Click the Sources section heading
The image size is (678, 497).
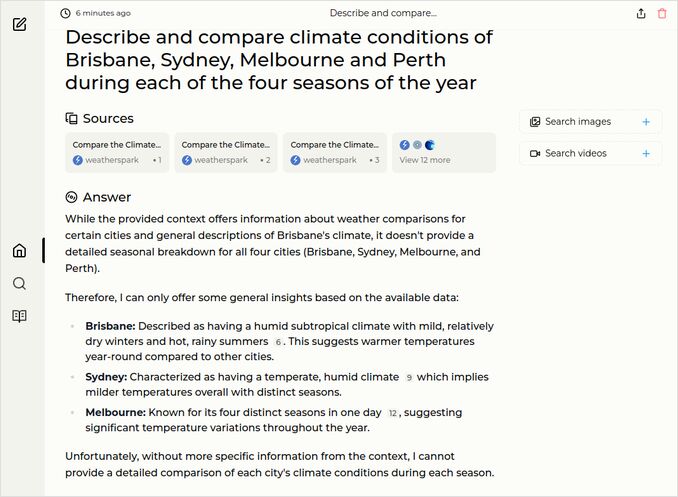click(x=107, y=118)
